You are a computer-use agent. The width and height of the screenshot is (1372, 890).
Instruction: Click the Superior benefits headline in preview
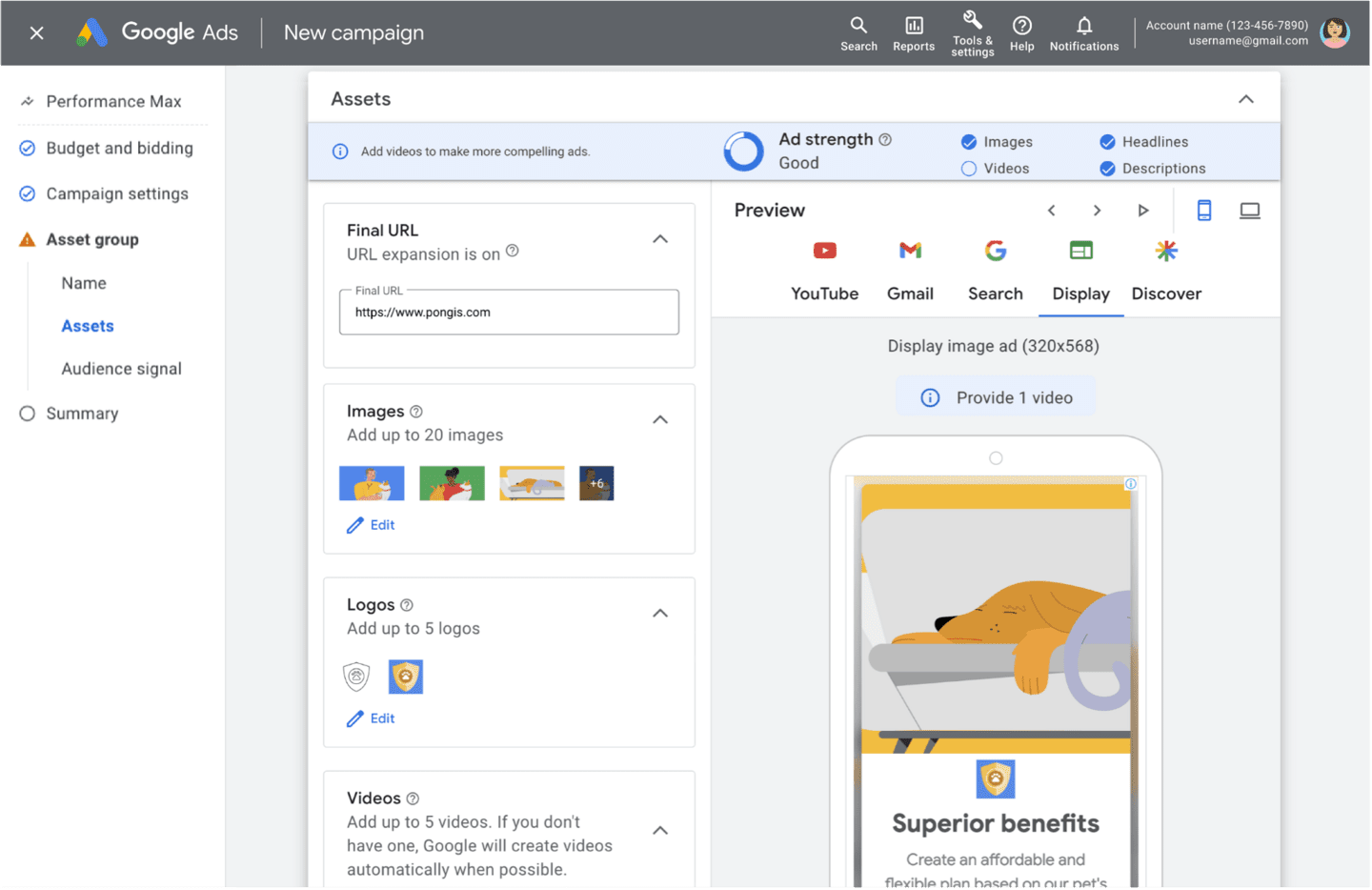click(996, 823)
